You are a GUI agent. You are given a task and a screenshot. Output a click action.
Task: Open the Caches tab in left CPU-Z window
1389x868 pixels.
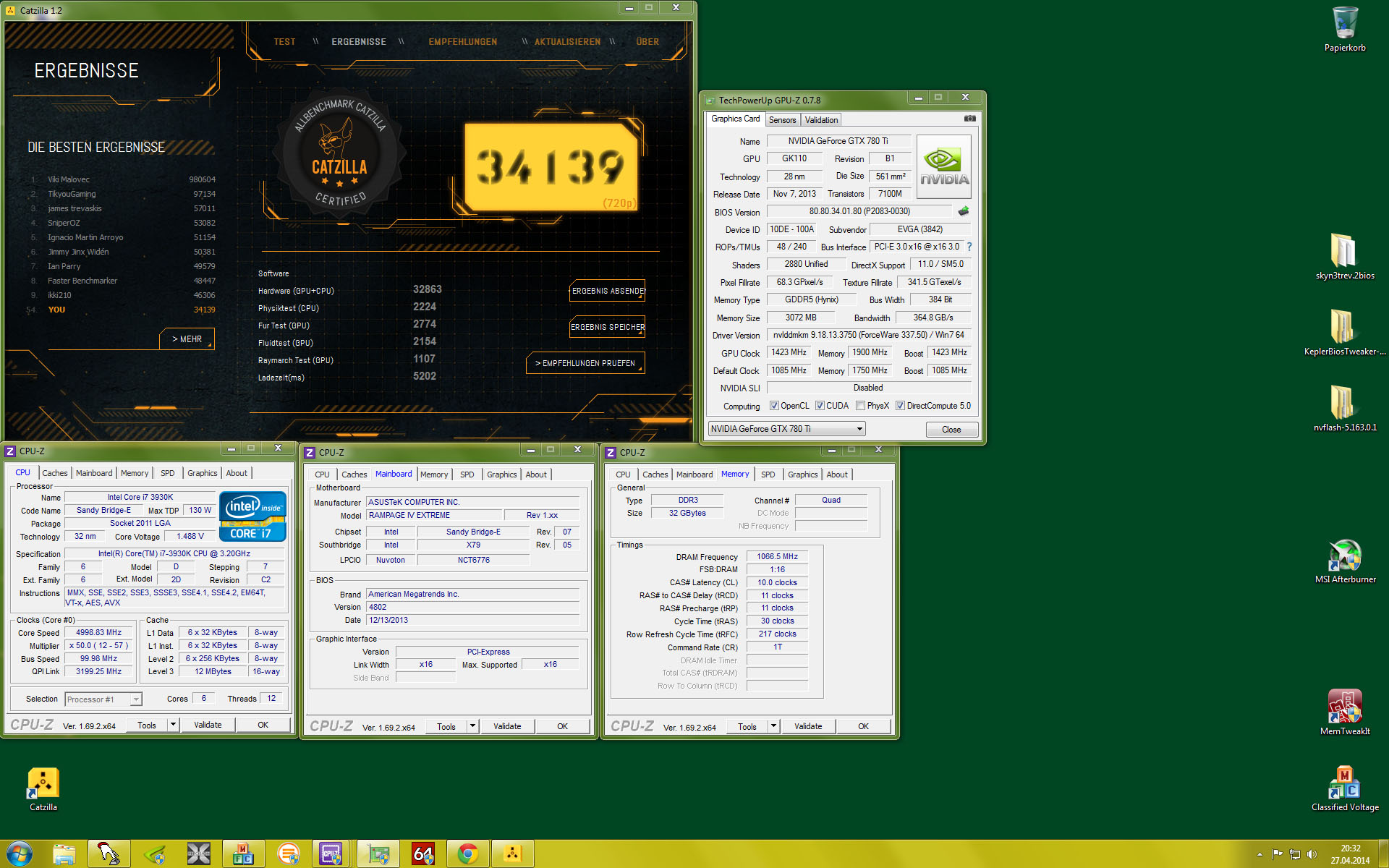pyautogui.click(x=55, y=473)
